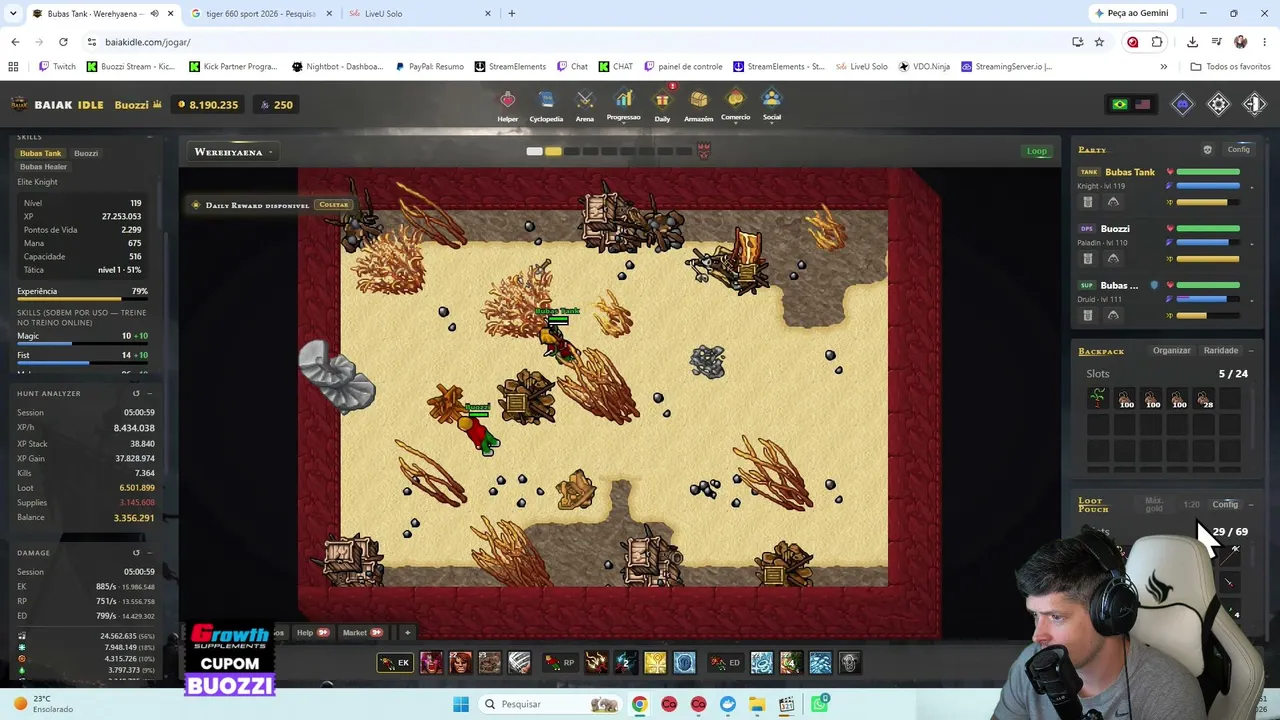Toggle the EK hotbar group button
This screenshot has width=1280, height=720.
pos(394,662)
